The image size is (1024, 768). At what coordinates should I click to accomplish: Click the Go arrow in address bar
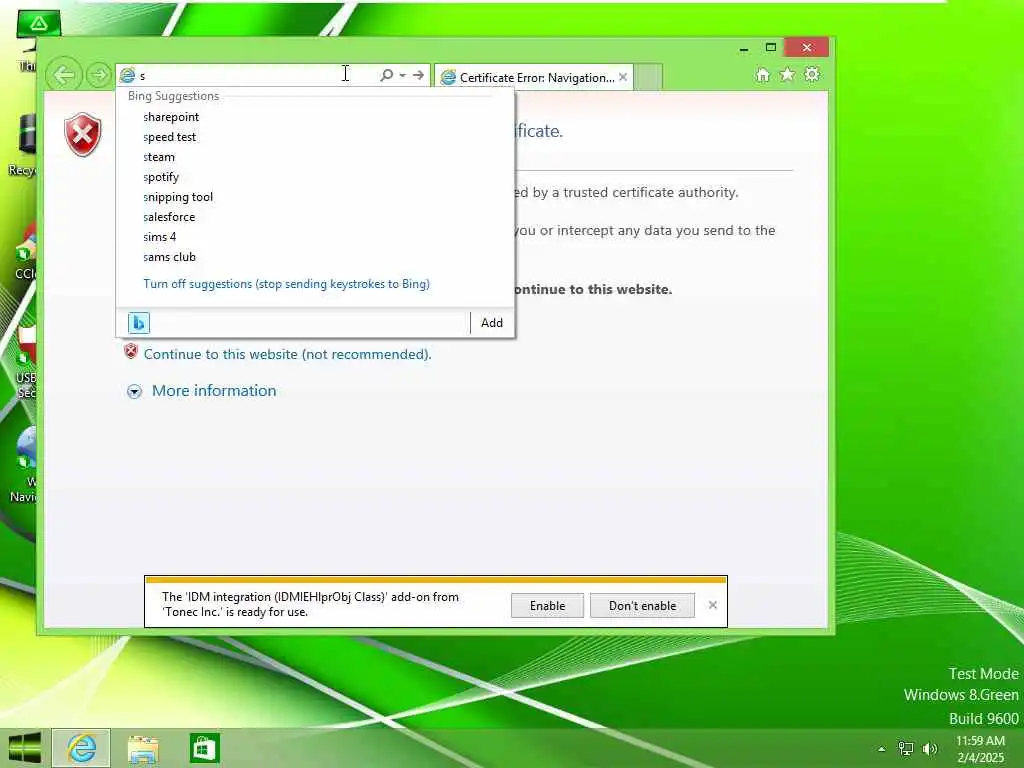418,75
